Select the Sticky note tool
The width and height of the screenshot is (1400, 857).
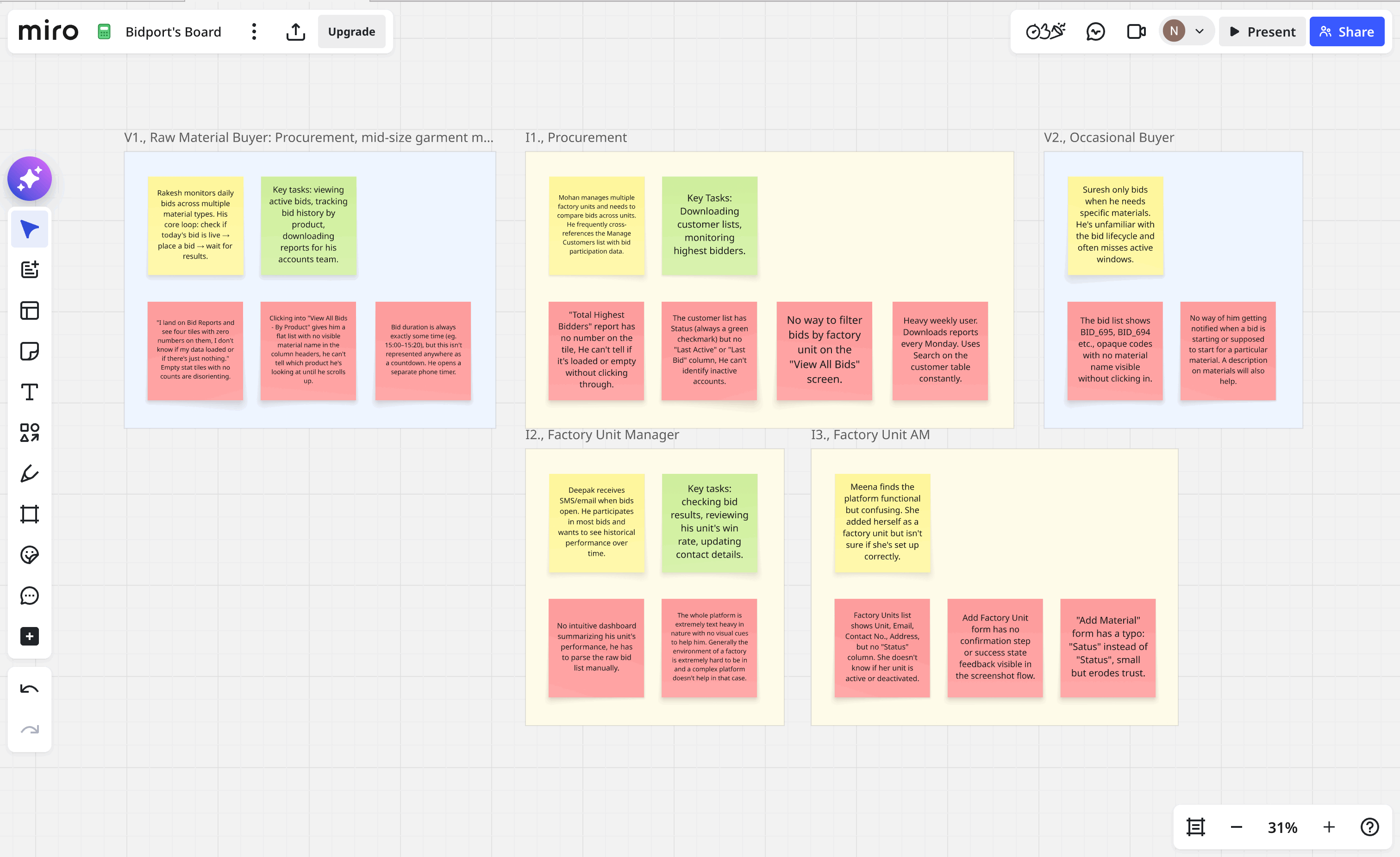coord(30,351)
